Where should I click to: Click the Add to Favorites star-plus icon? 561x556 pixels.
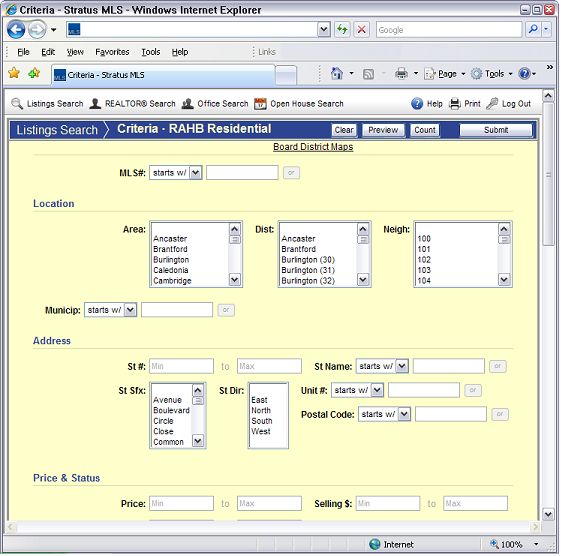[34, 73]
